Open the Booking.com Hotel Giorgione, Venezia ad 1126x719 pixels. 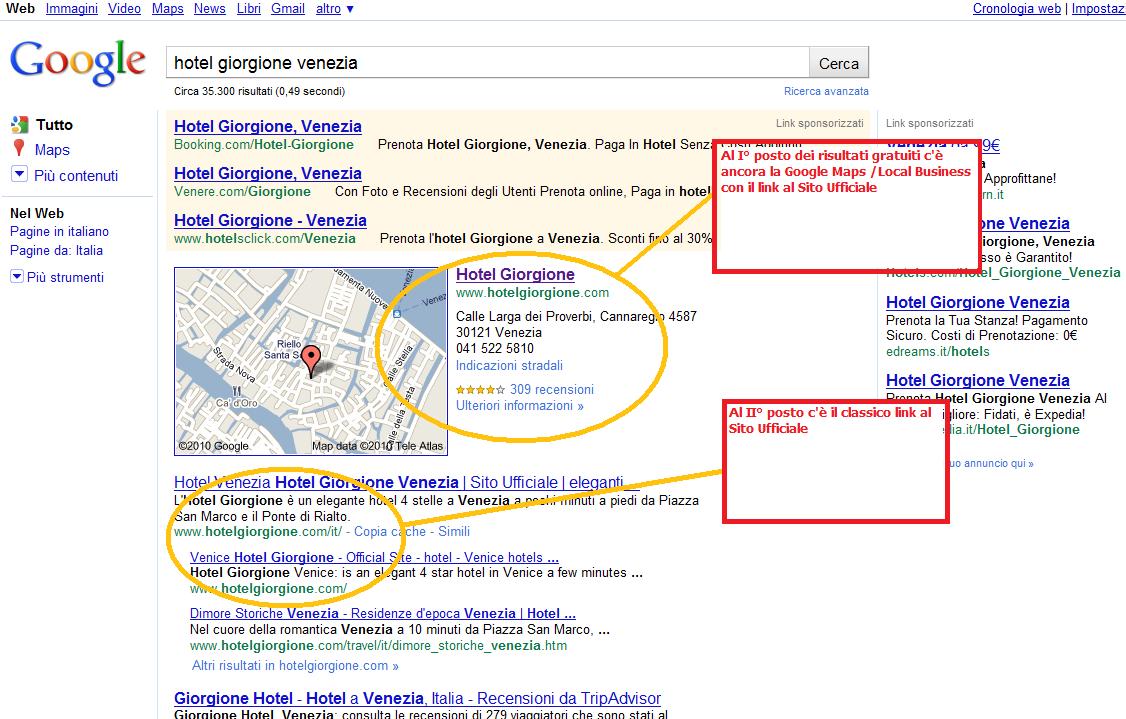268,126
